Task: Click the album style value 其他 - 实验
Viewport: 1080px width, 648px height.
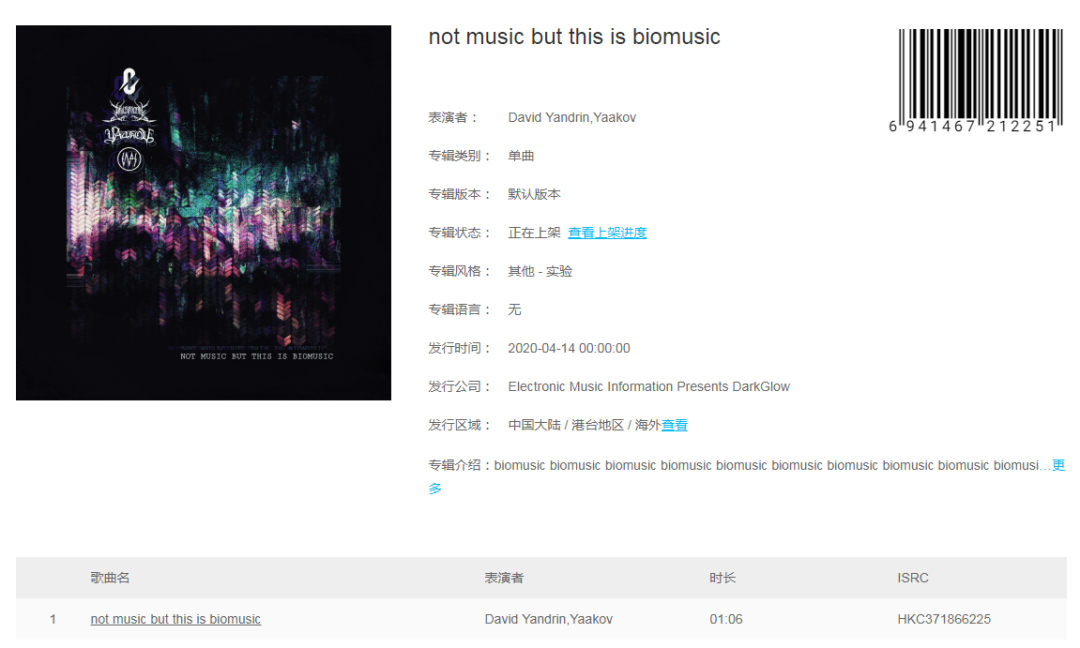Action: tap(540, 271)
